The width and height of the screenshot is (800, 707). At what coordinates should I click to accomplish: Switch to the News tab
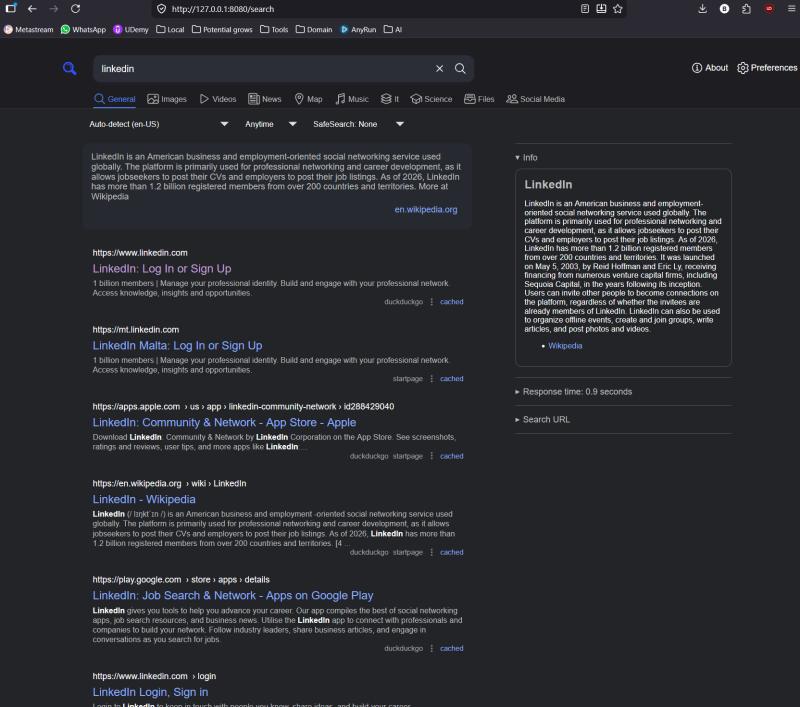point(265,99)
